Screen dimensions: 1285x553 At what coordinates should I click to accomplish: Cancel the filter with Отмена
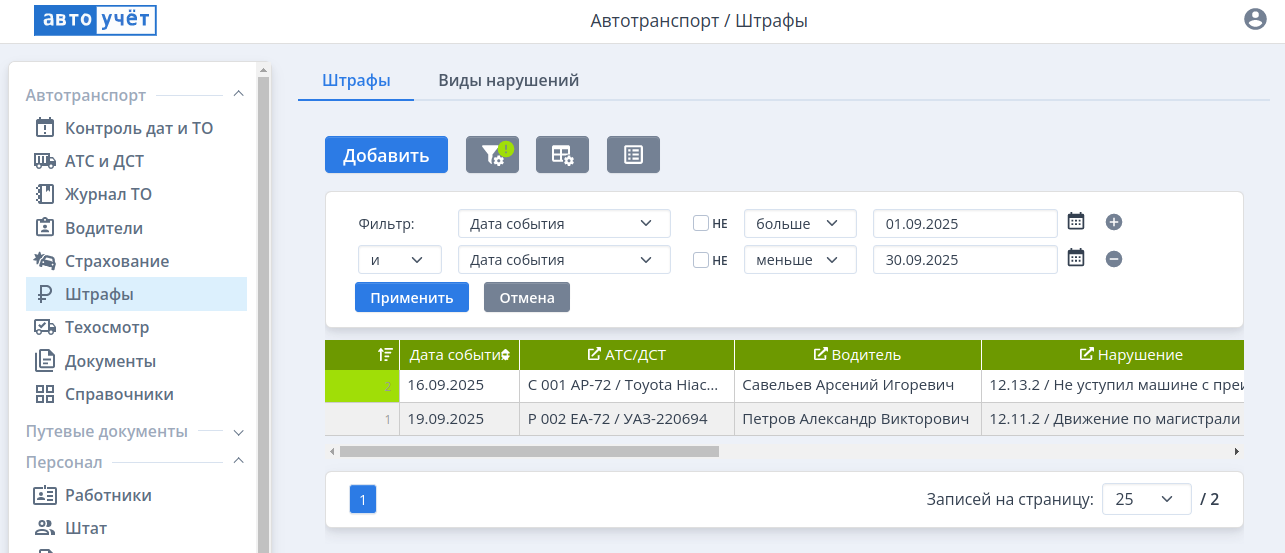[527, 297]
